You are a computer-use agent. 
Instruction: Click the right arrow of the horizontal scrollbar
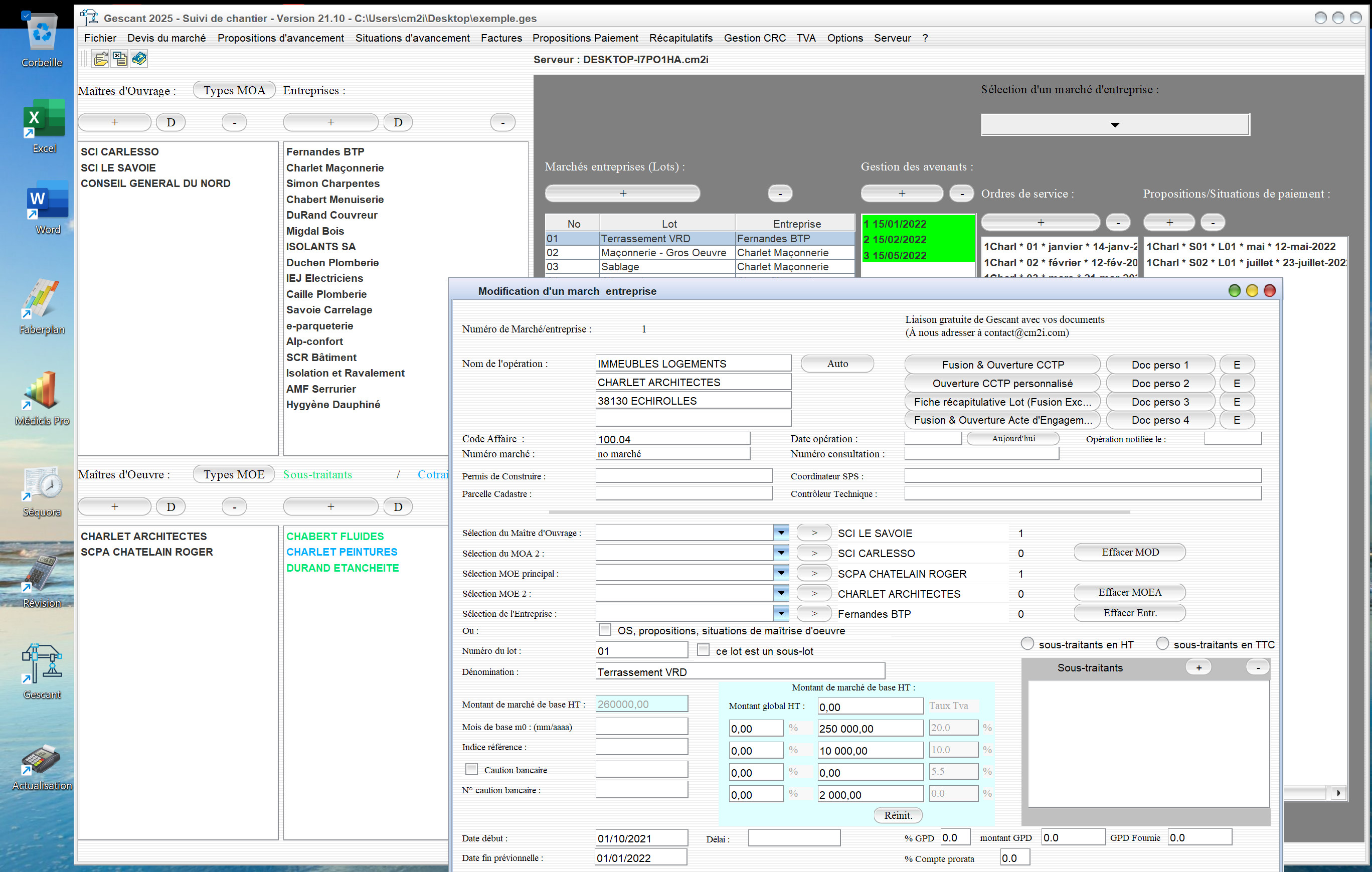(x=1338, y=792)
